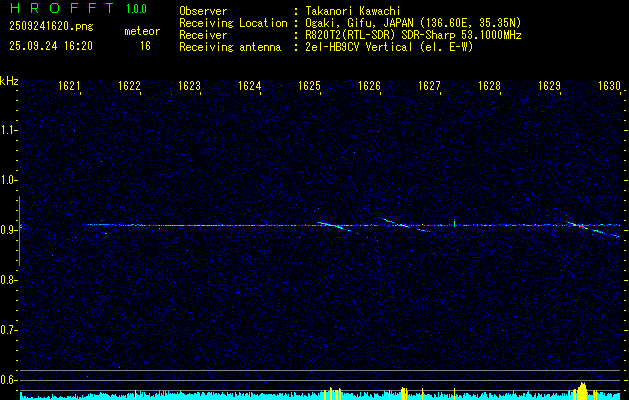
Task: Click the 1.1 kHz axis label
Action: coord(9,130)
